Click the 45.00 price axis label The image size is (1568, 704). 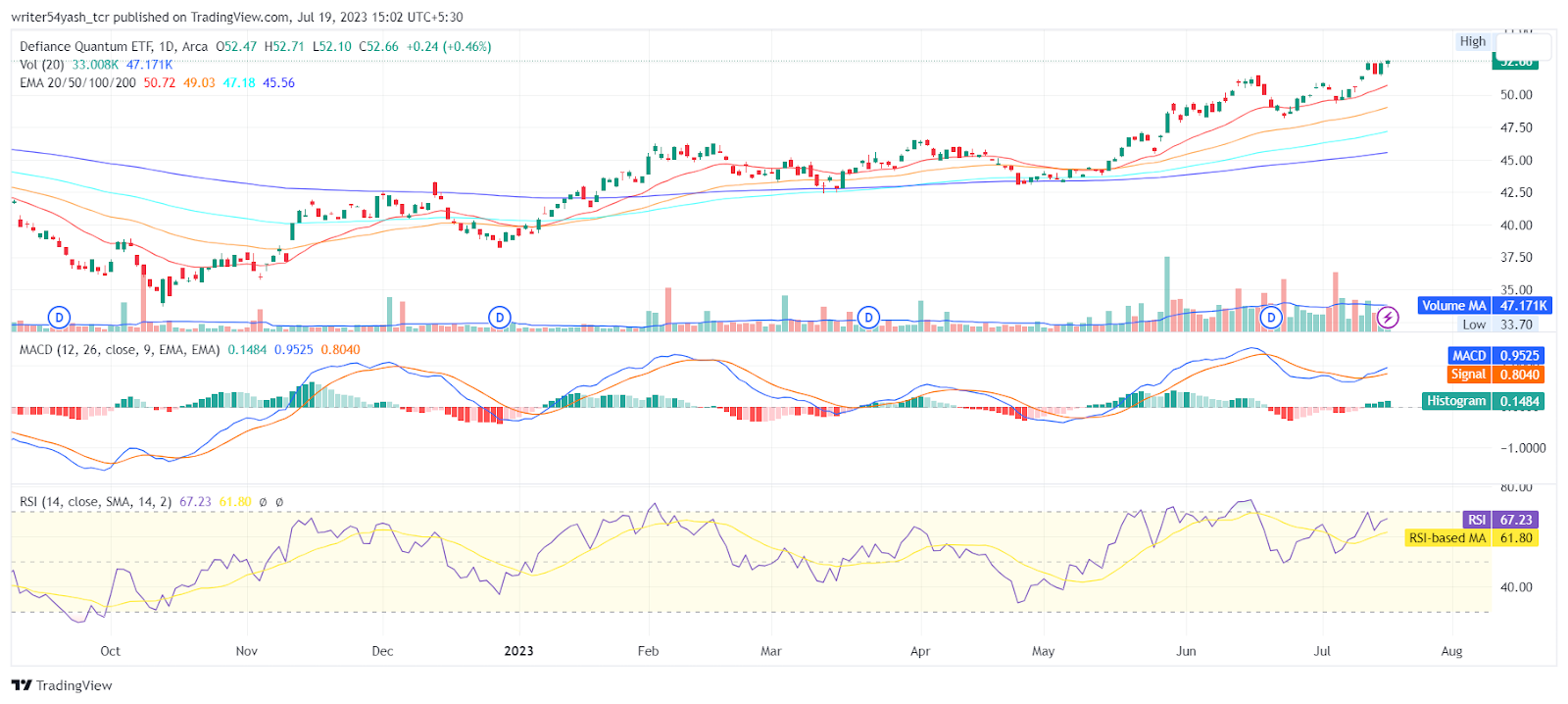point(1516,161)
